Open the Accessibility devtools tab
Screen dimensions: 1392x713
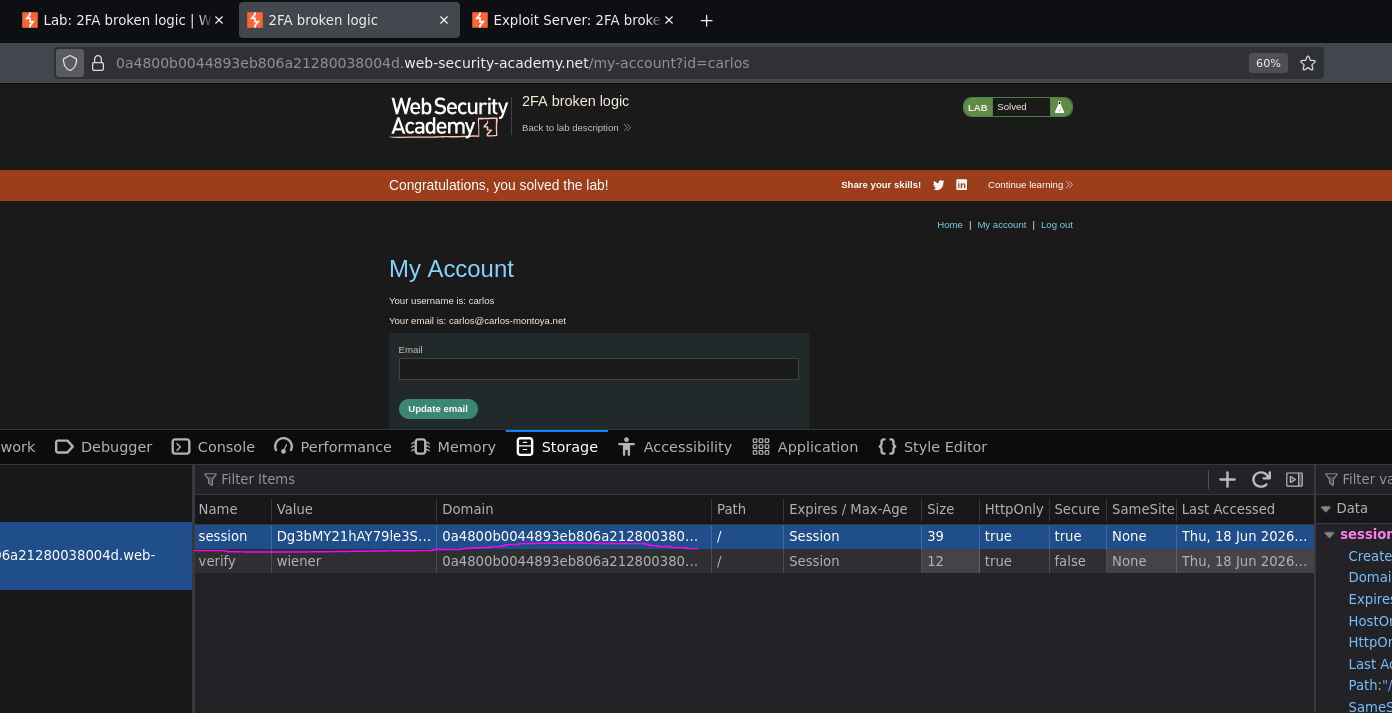(x=675, y=447)
